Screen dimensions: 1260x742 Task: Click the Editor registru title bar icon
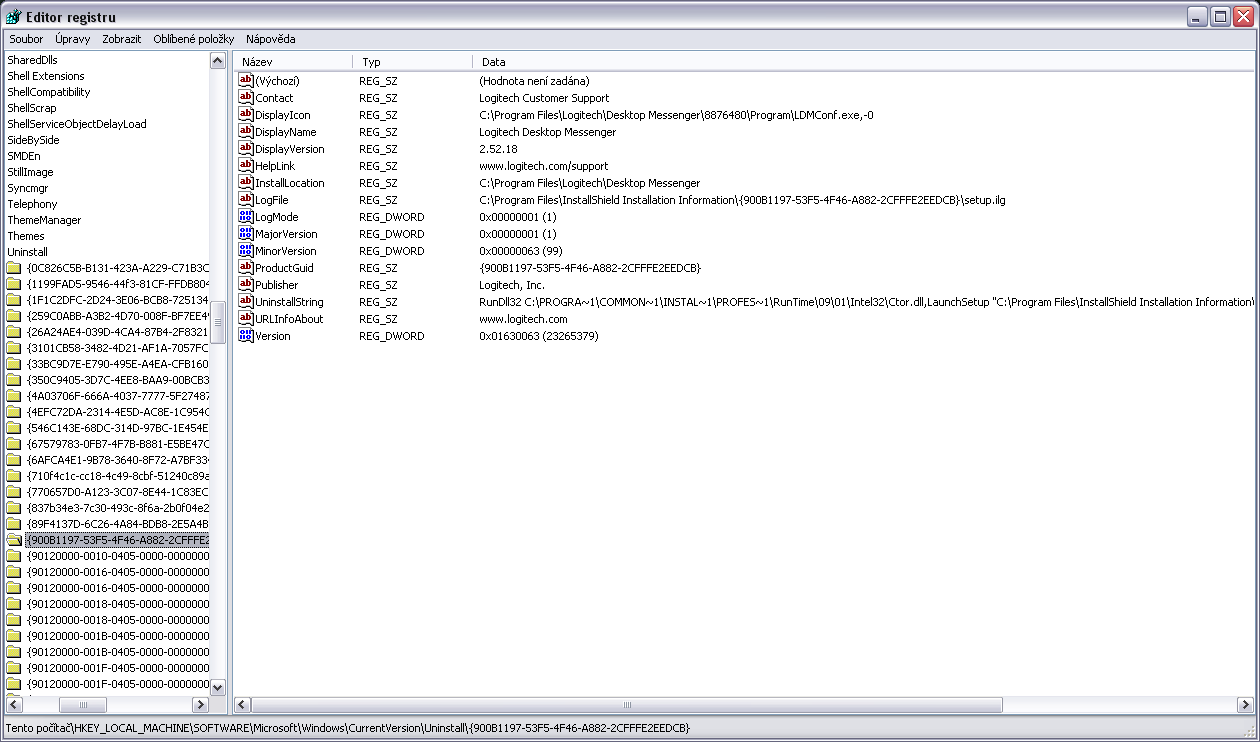point(14,16)
